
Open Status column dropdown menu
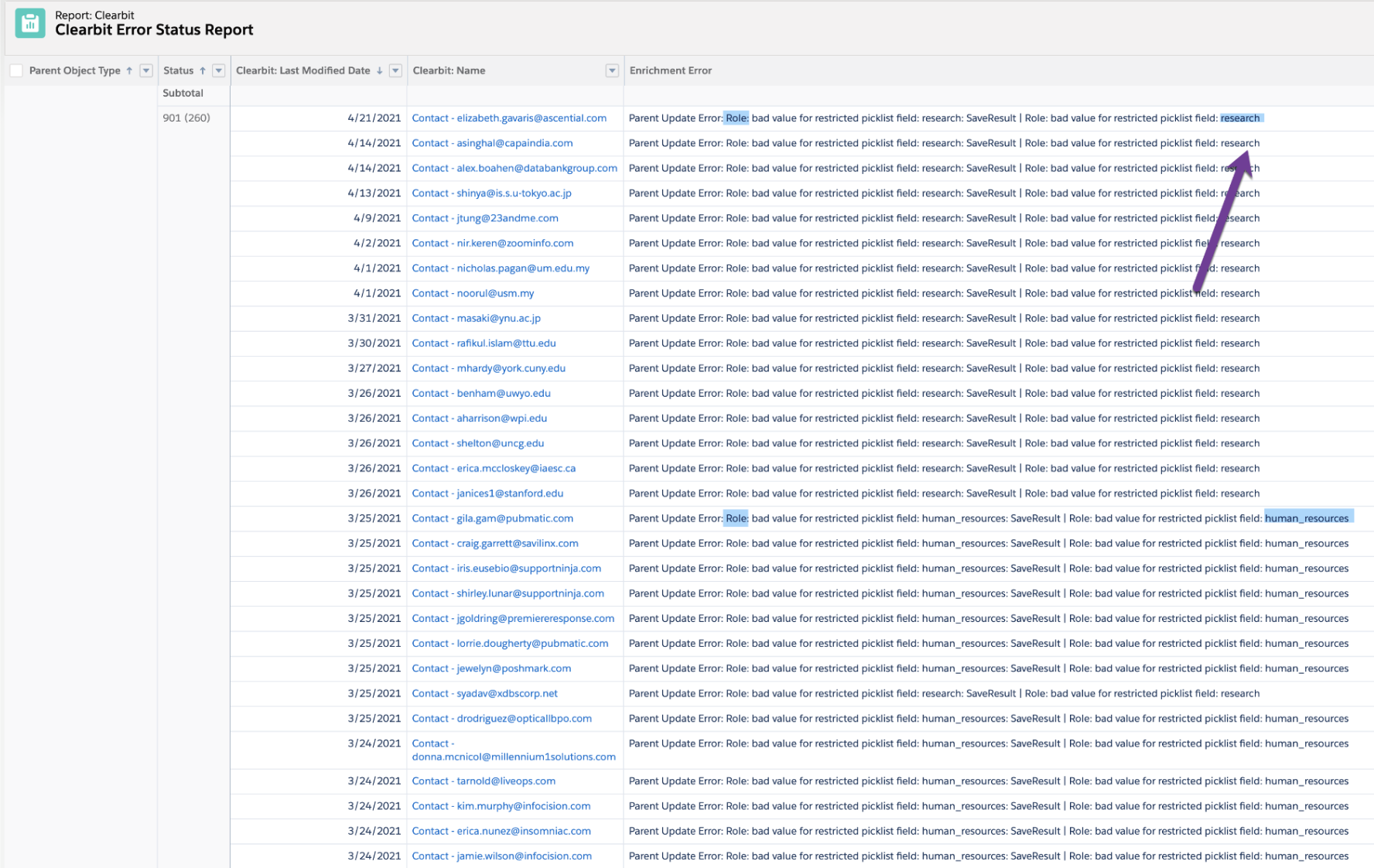point(219,70)
